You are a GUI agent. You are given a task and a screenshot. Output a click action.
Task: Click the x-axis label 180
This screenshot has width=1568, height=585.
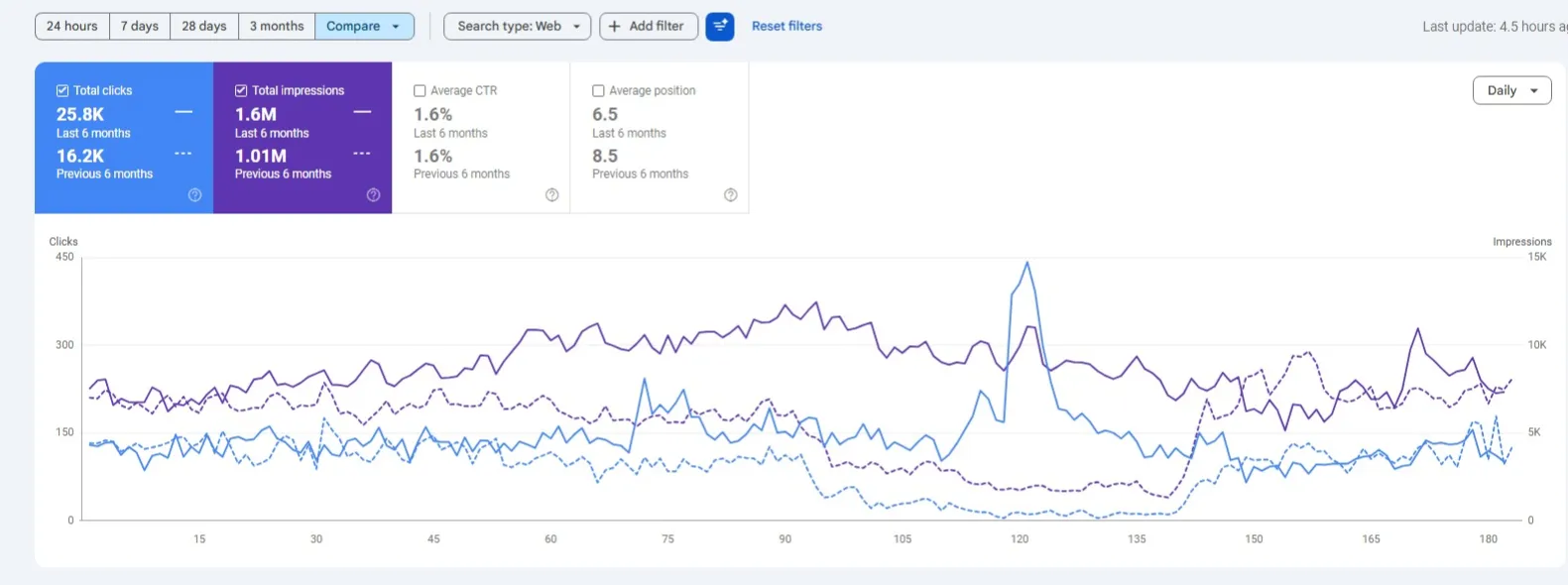tap(1488, 538)
